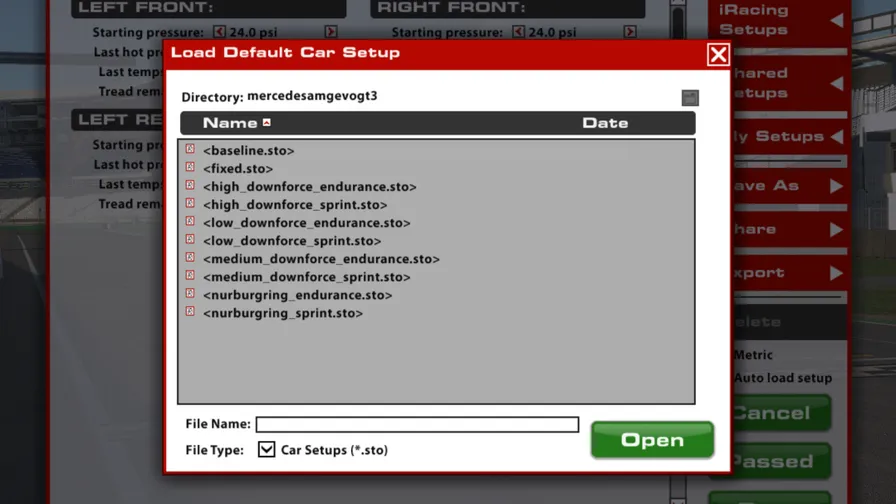This screenshot has height=504, width=896.
Task: Decrease Left Front starting pressure with left arrow
Action: click(219, 31)
